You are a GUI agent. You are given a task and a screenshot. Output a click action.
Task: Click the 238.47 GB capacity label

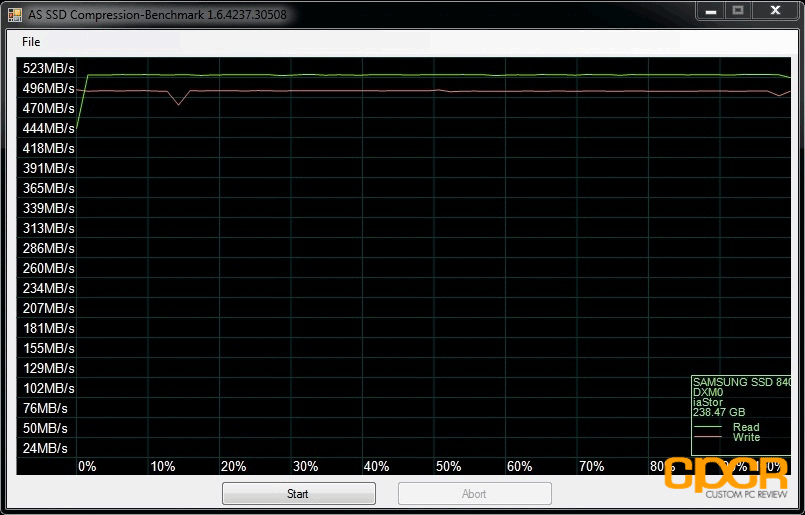[x=719, y=412]
